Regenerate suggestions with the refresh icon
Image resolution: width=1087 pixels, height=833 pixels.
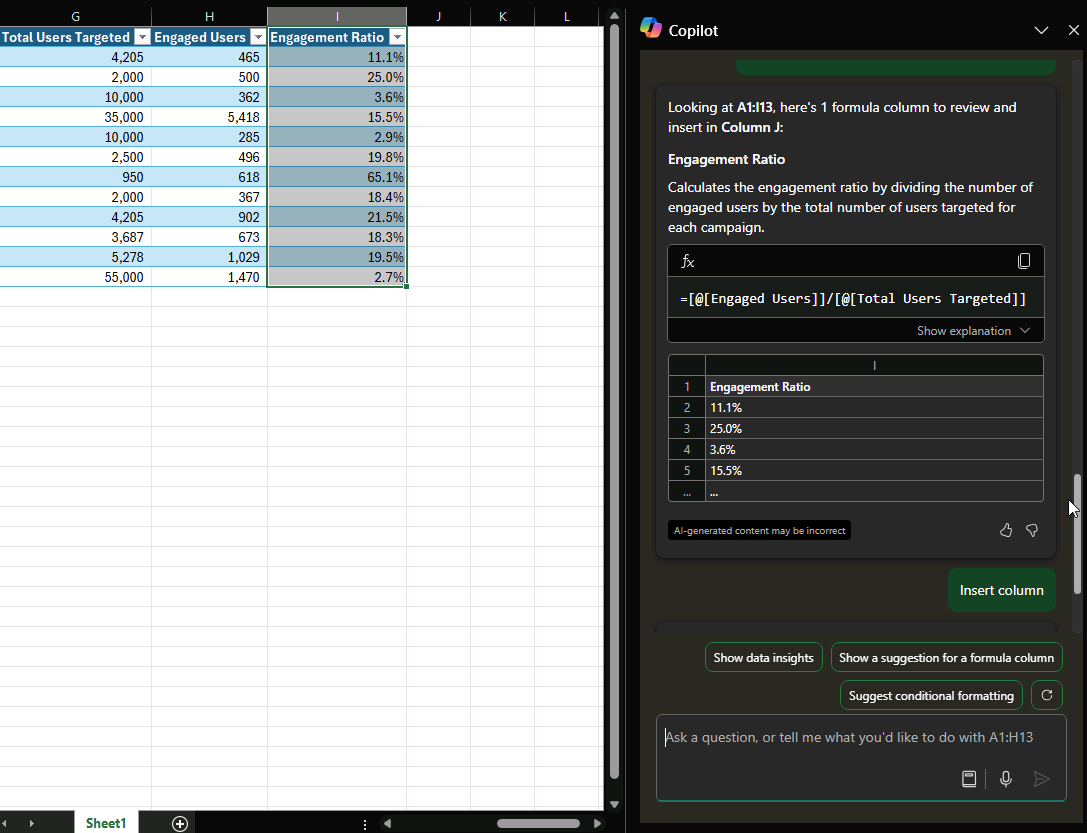click(x=1046, y=695)
